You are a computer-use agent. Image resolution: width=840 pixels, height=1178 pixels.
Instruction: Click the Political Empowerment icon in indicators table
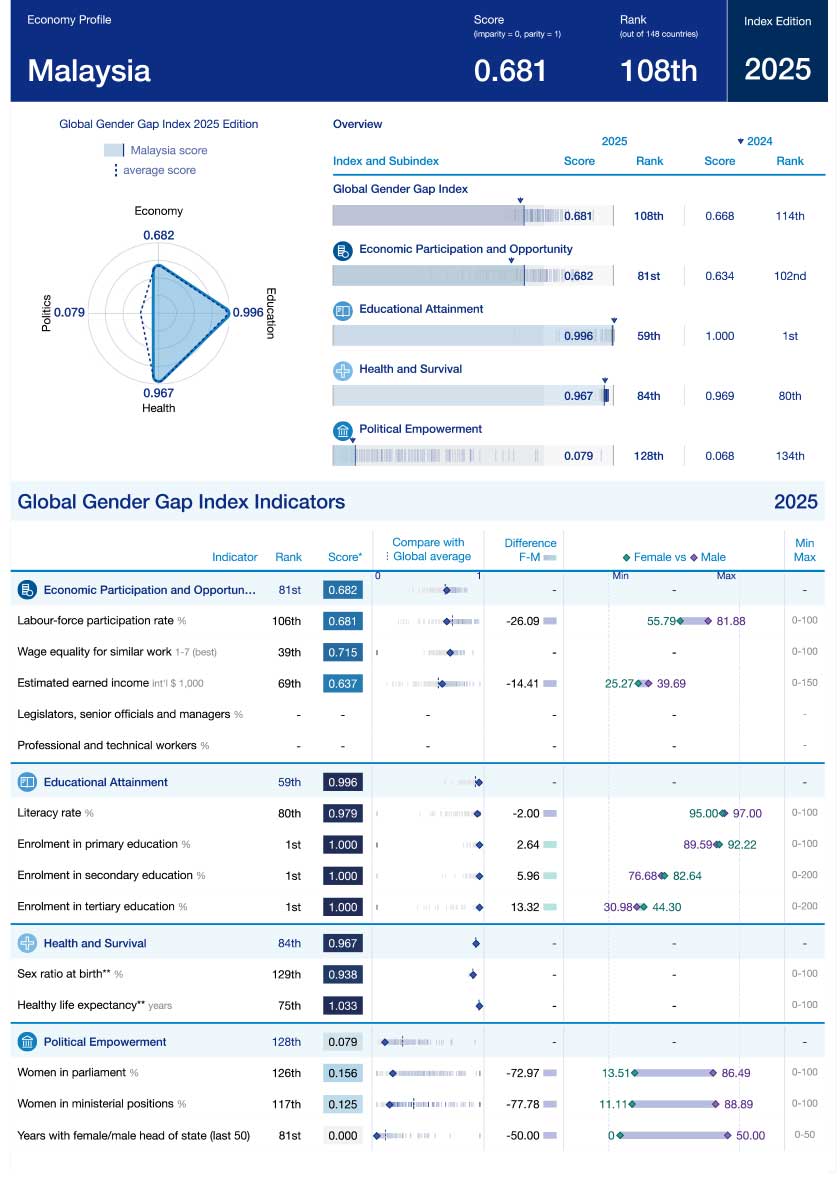coord(27,1042)
